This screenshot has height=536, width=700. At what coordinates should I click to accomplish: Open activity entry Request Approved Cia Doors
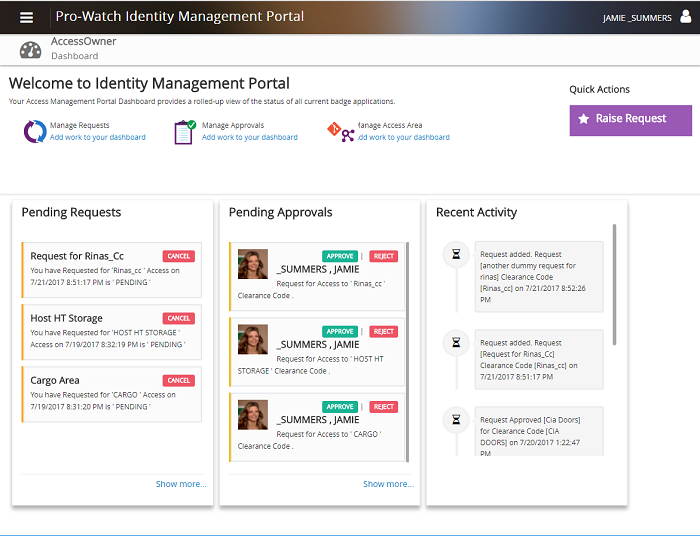(539, 431)
